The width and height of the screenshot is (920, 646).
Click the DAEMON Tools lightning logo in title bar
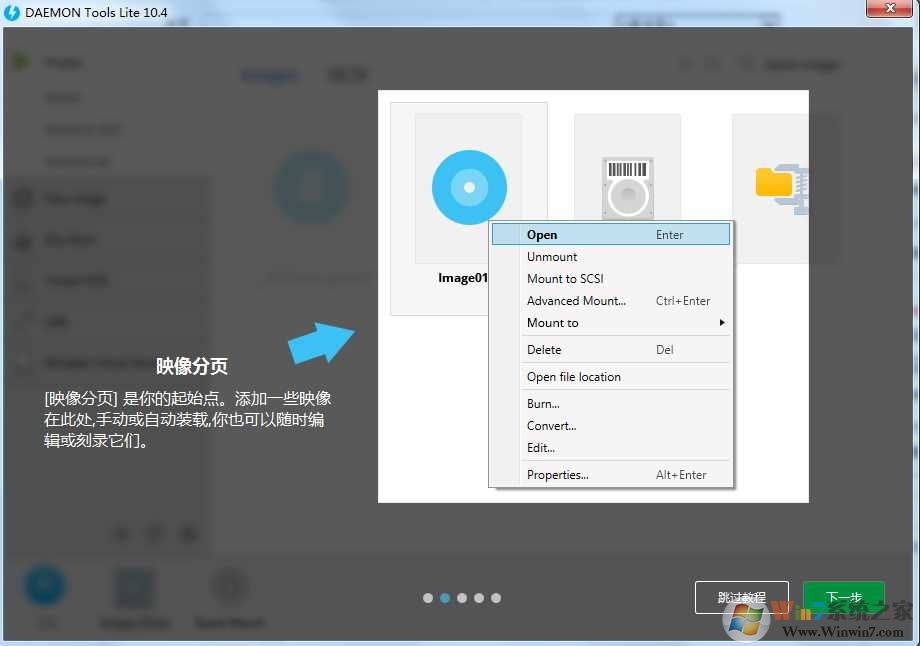pyautogui.click(x=13, y=13)
